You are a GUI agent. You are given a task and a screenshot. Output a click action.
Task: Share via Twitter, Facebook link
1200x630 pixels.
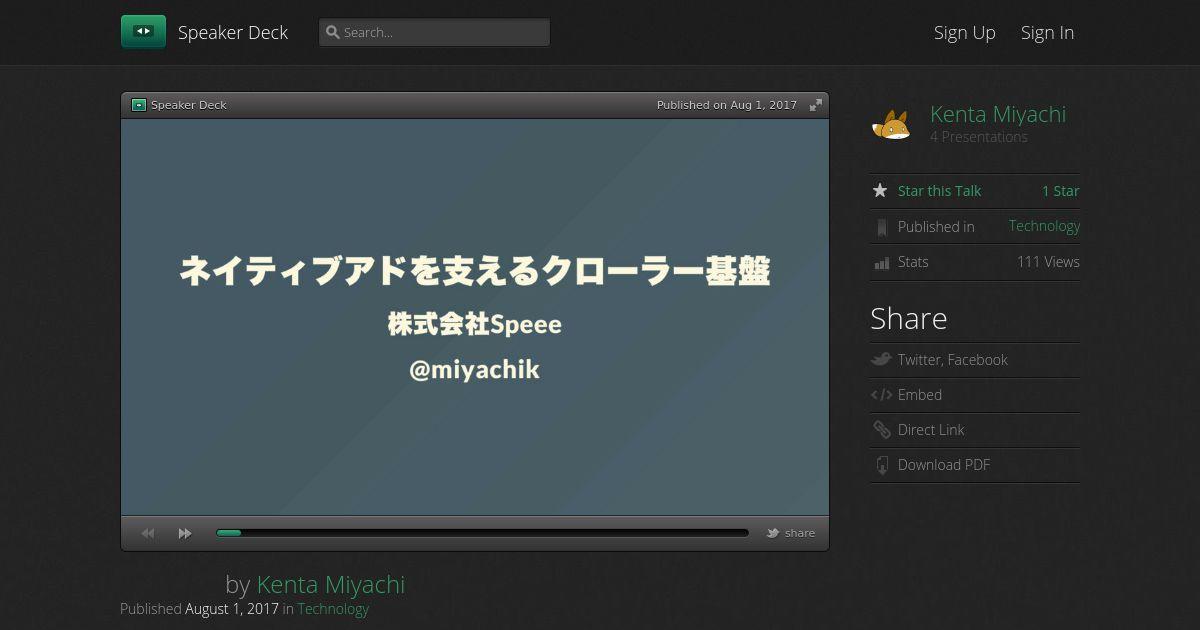(953, 360)
